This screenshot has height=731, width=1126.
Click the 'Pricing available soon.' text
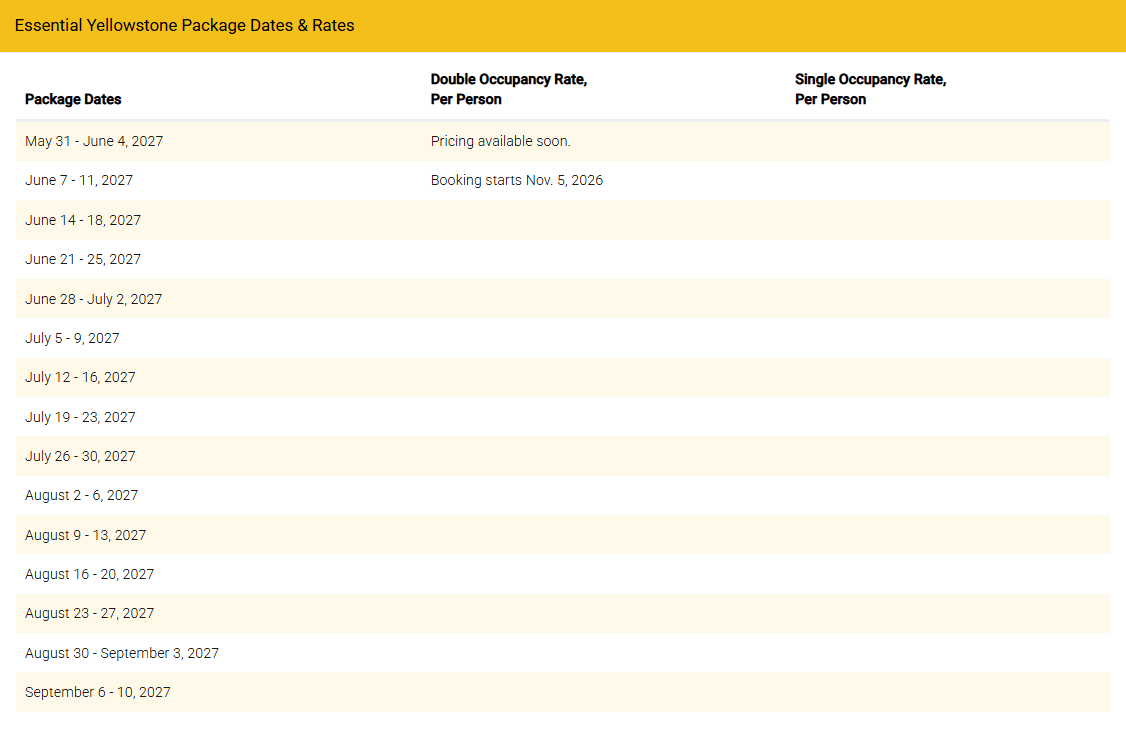point(501,141)
